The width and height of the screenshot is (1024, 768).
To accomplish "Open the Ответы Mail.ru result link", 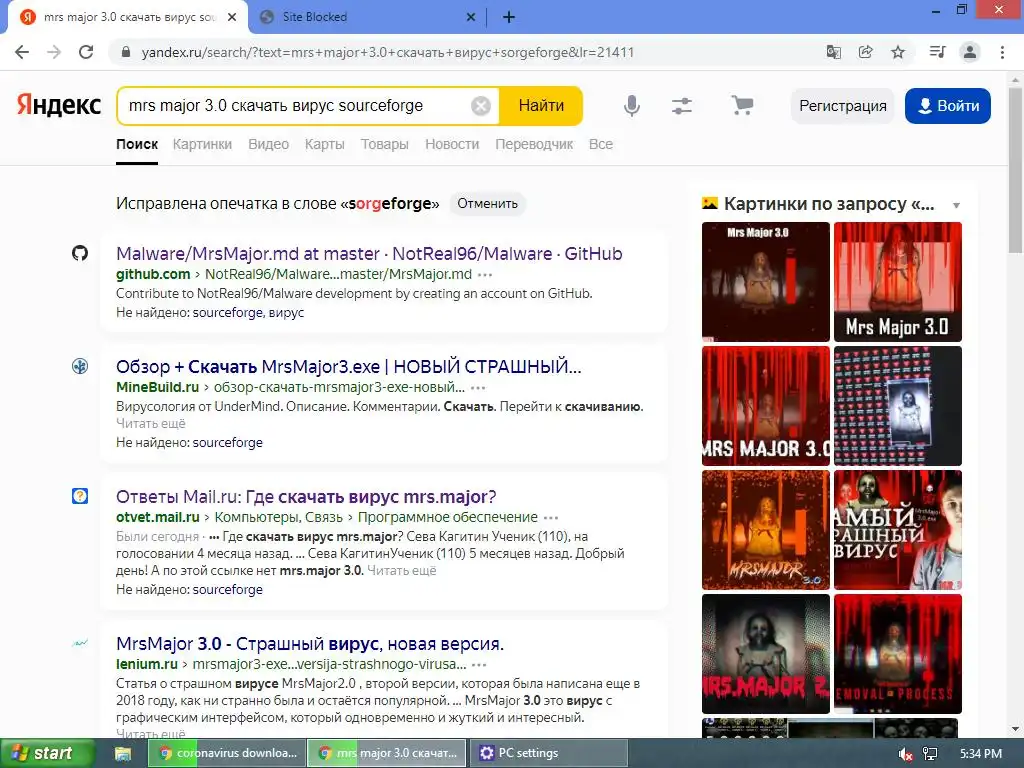I will point(306,496).
